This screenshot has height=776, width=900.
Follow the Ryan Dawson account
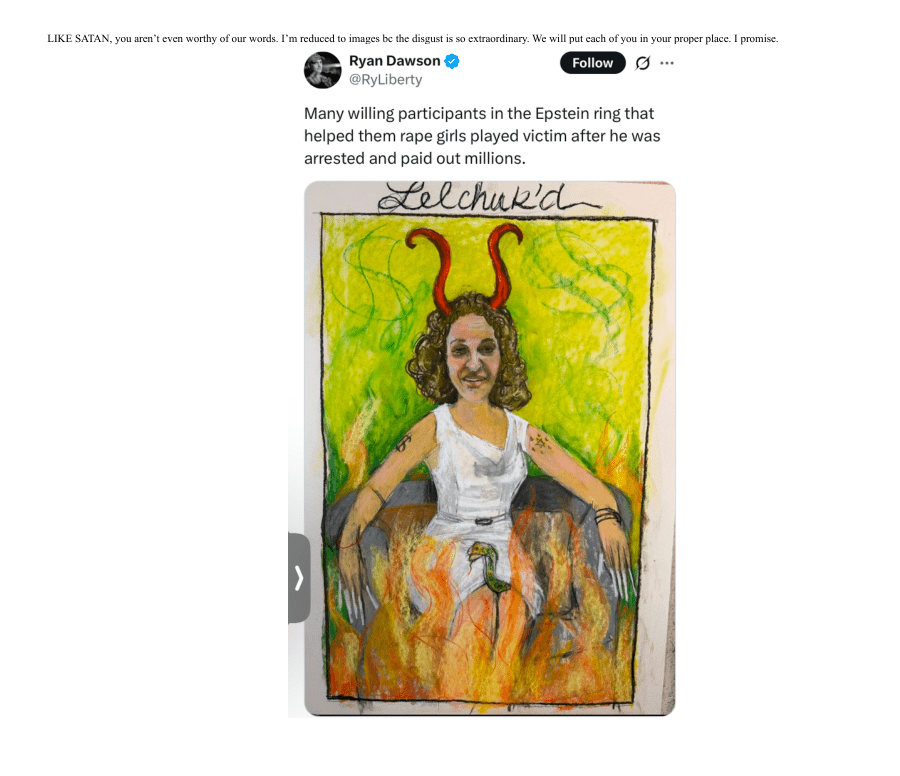tap(592, 63)
